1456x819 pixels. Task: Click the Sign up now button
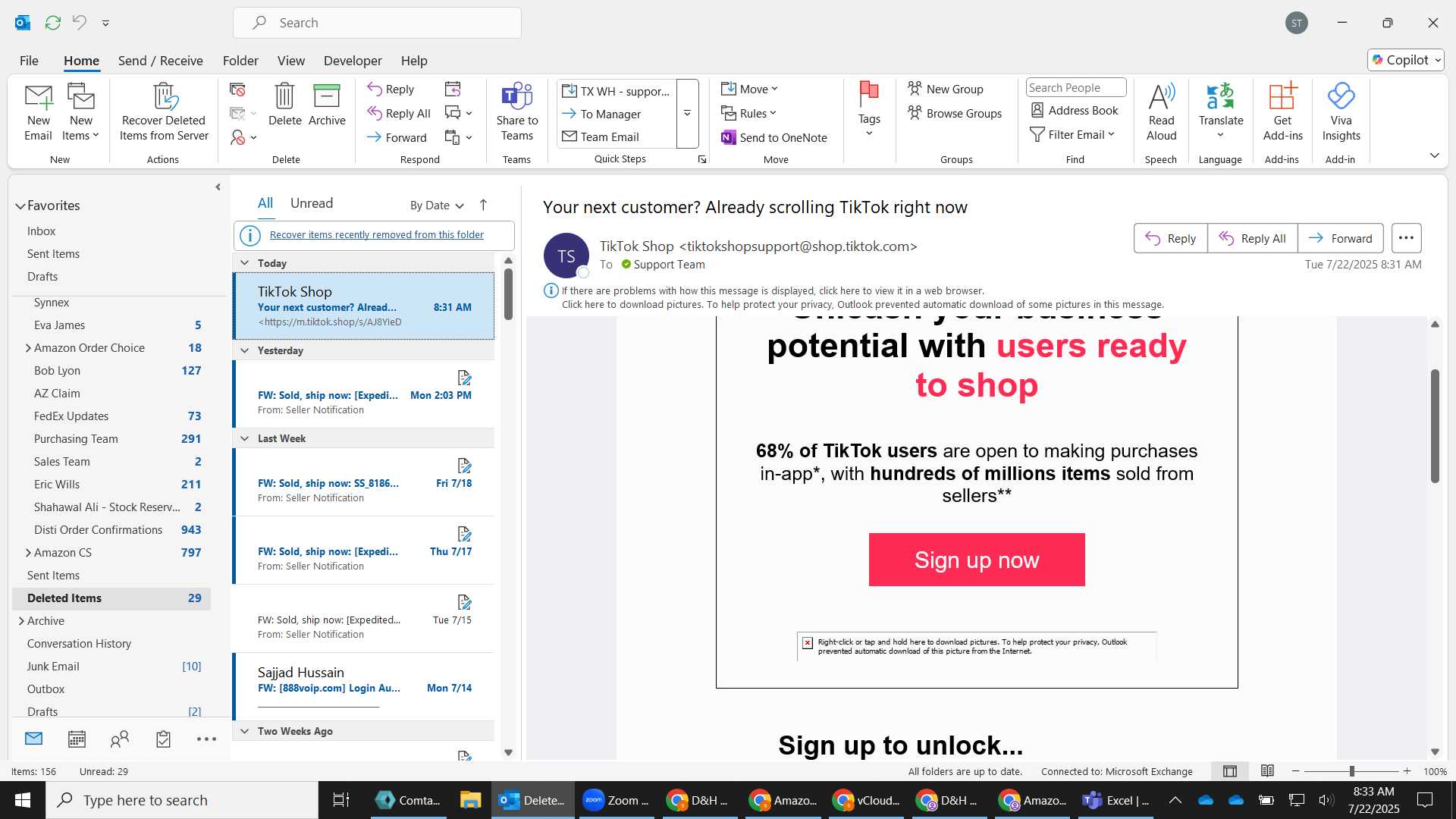(x=977, y=560)
